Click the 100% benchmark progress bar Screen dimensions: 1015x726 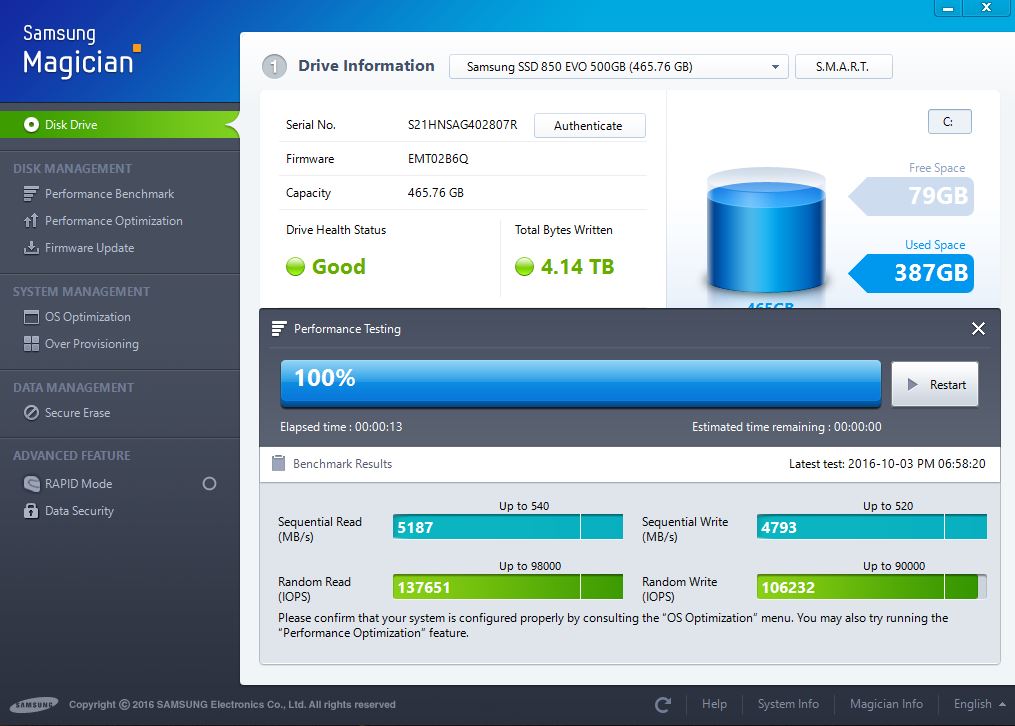[x=580, y=383]
